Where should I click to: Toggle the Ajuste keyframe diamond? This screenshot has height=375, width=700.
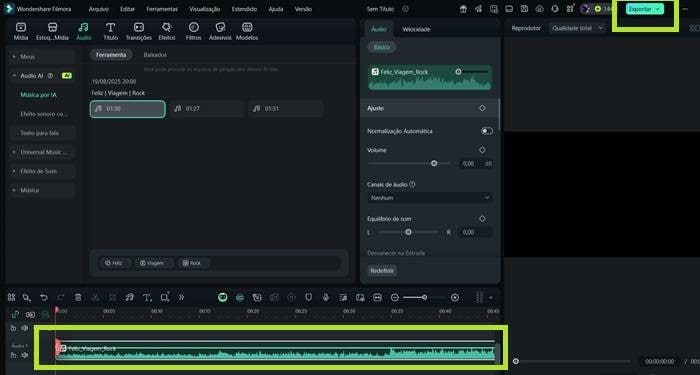482,108
